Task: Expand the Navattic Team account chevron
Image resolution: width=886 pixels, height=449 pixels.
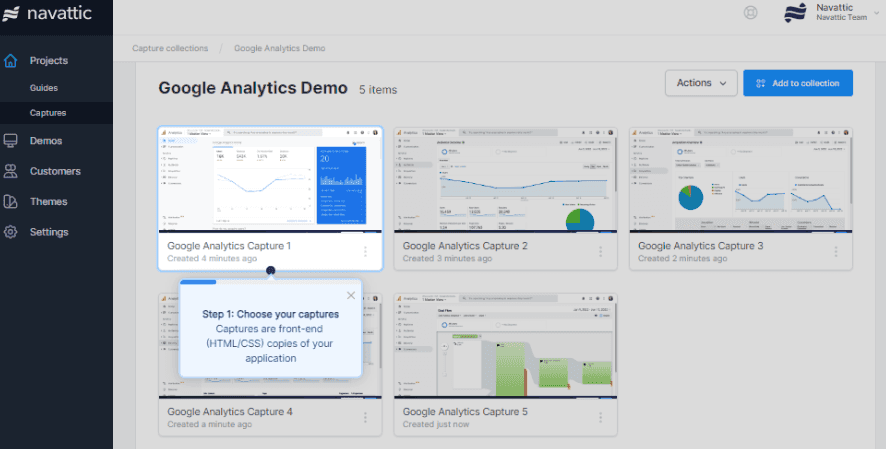Action: click(877, 12)
